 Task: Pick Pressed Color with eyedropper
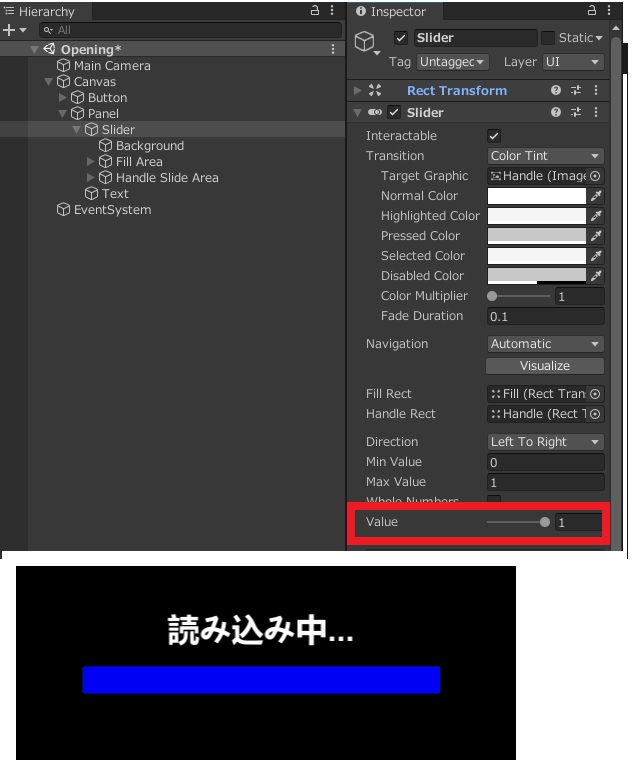(596, 236)
